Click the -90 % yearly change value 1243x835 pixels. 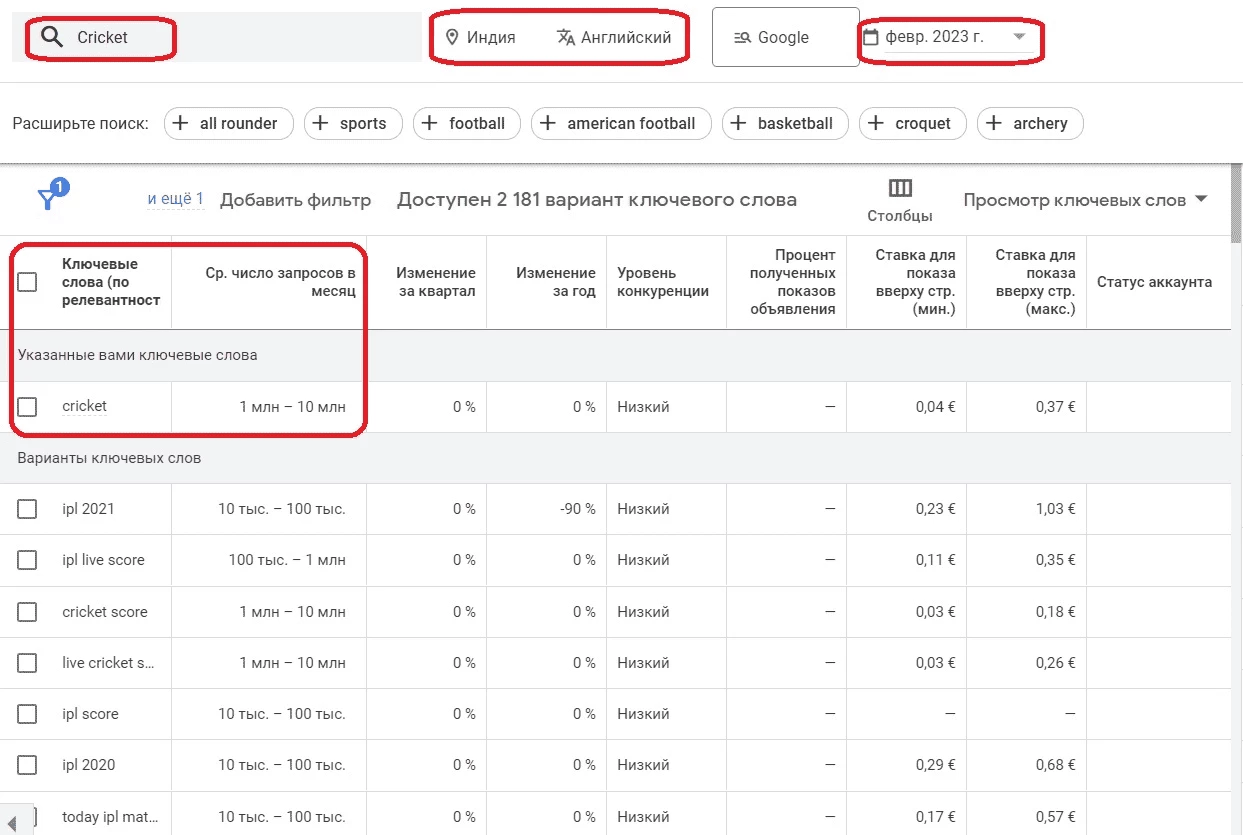(578, 509)
